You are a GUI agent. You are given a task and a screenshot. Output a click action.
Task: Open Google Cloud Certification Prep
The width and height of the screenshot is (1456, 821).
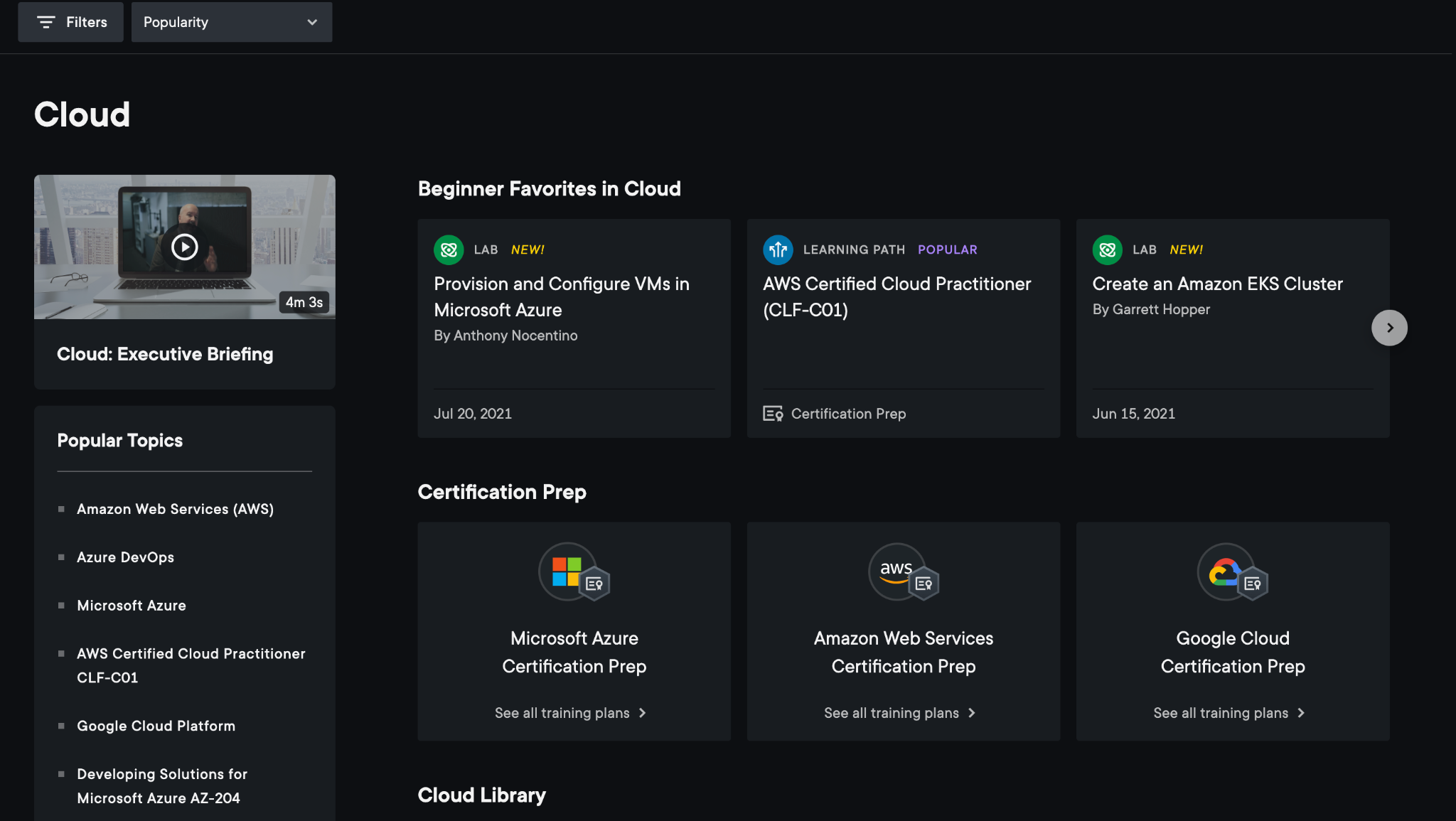pyautogui.click(x=1233, y=652)
